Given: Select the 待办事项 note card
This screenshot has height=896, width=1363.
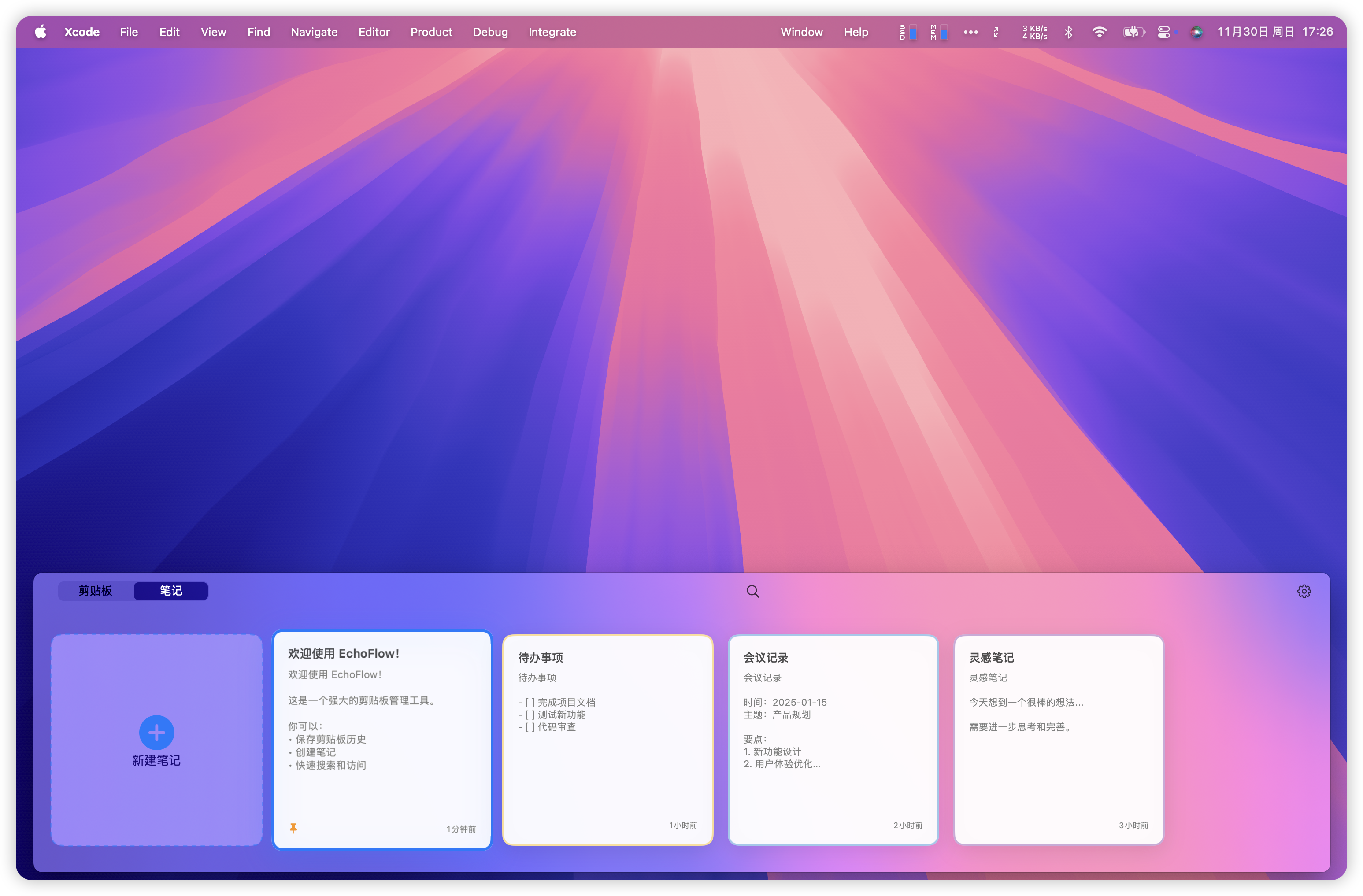Looking at the screenshot, I should coord(607,739).
